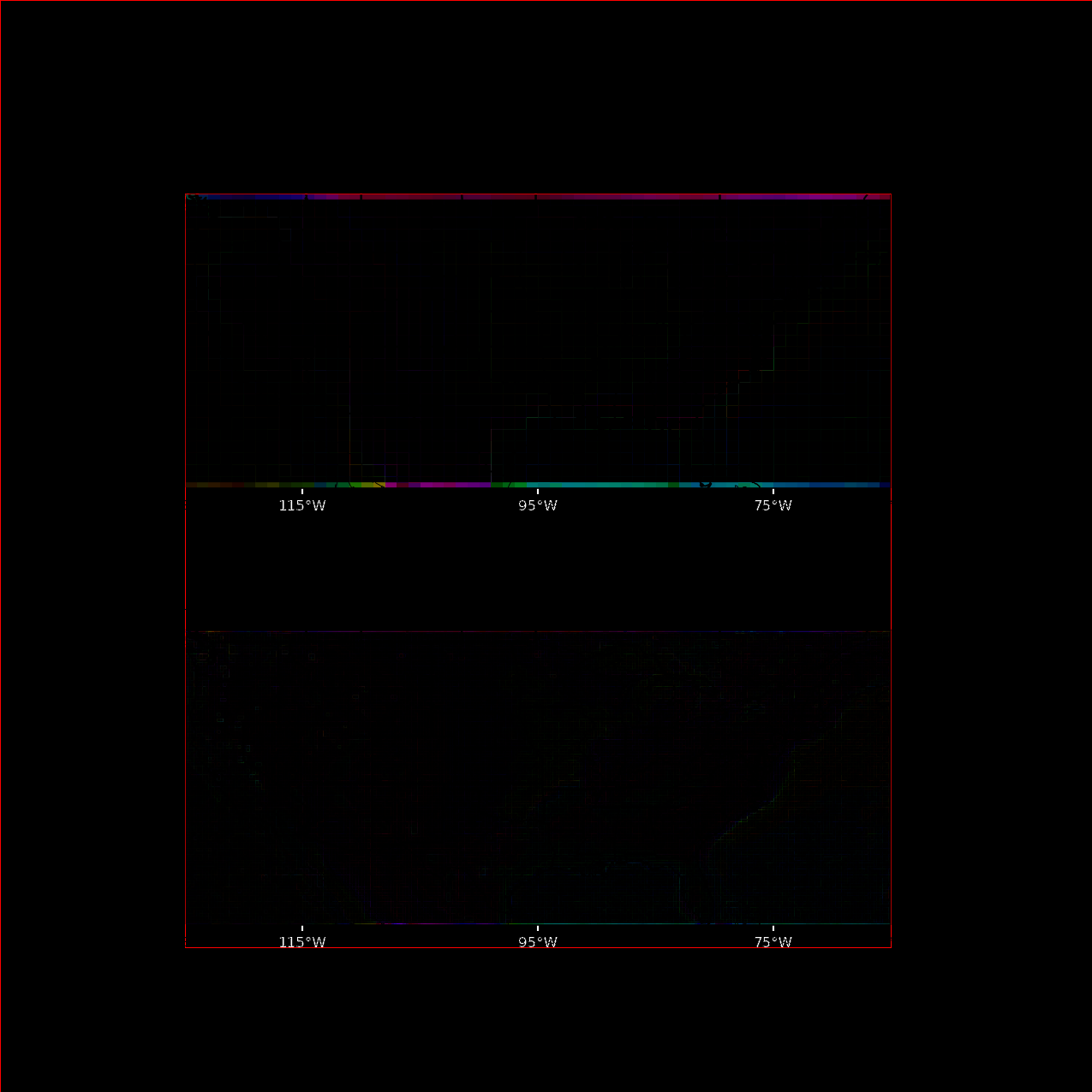Click the 75°W label under lower map
Image resolution: width=1092 pixels, height=1092 pixels.
click(773, 942)
